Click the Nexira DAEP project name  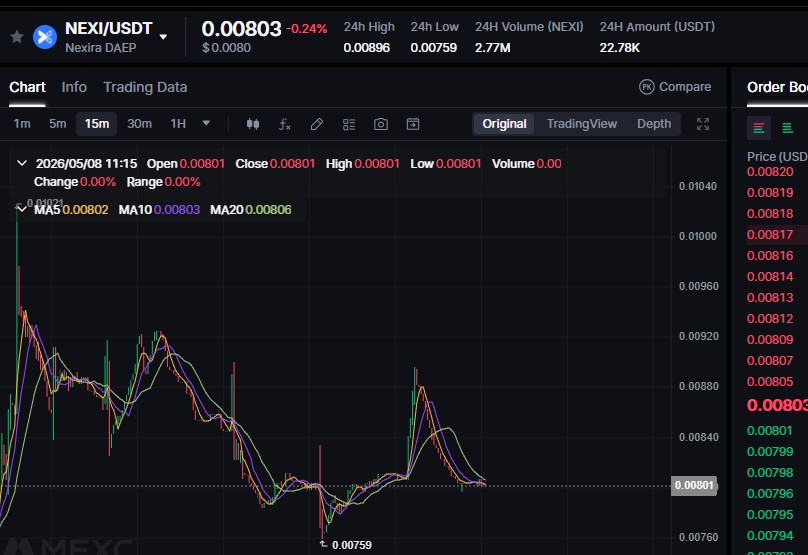tap(100, 48)
